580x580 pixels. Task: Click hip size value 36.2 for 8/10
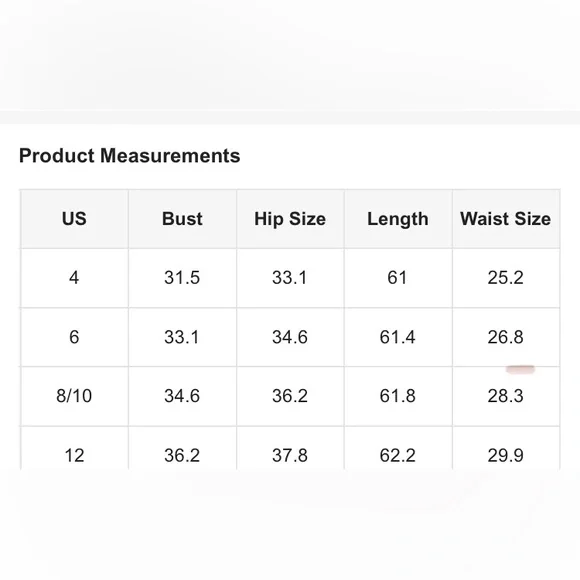pos(290,396)
